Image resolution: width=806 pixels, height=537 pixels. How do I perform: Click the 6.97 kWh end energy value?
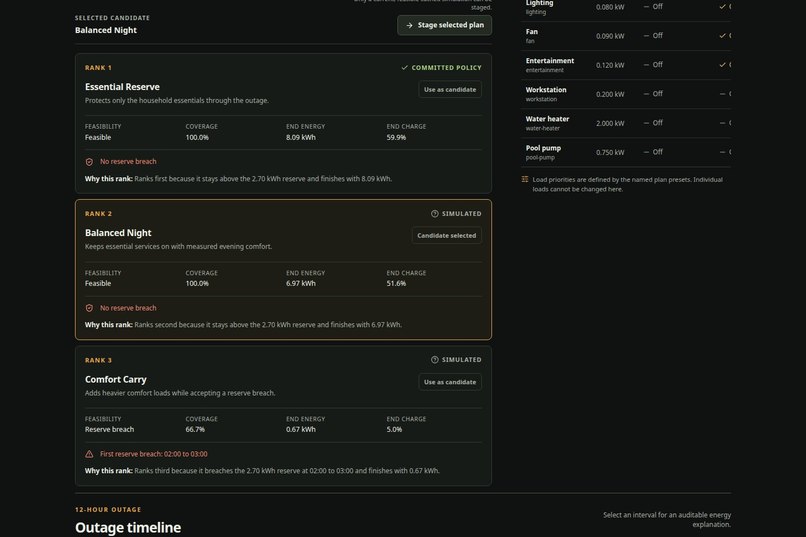tap(301, 283)
